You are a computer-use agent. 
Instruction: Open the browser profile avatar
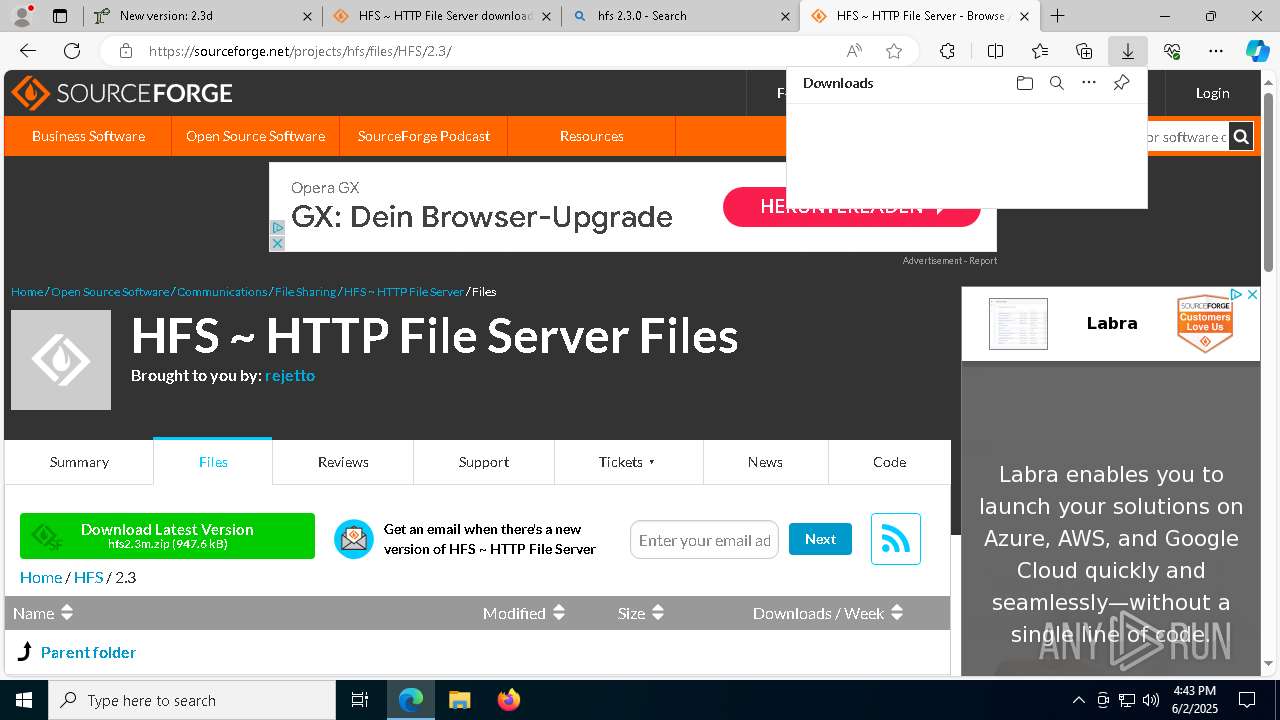(x=22, y=16)
